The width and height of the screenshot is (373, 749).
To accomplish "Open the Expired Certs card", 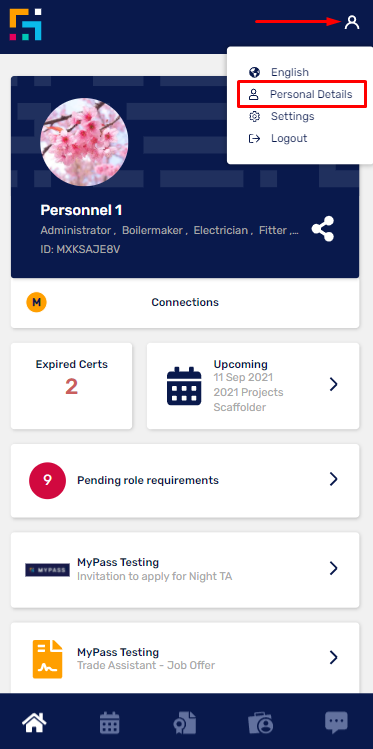I will tap(72, 385).
